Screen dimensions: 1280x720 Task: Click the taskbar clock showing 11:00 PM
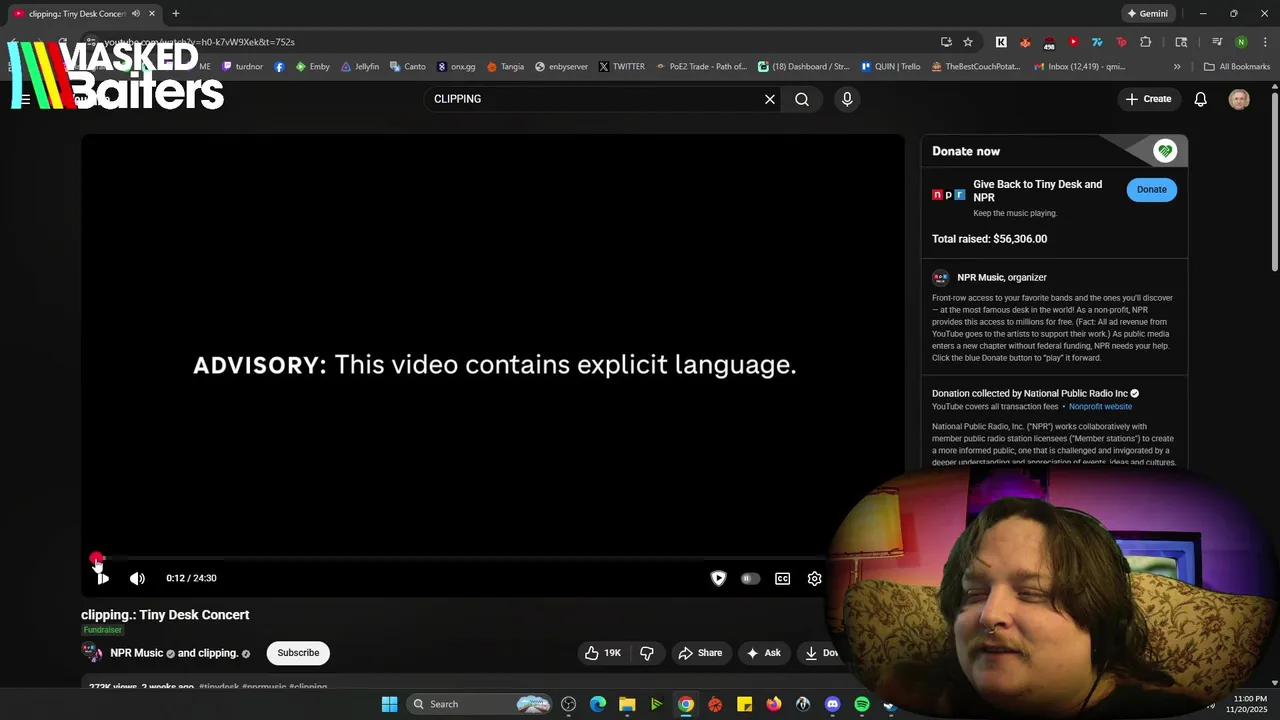[1249, 704]
